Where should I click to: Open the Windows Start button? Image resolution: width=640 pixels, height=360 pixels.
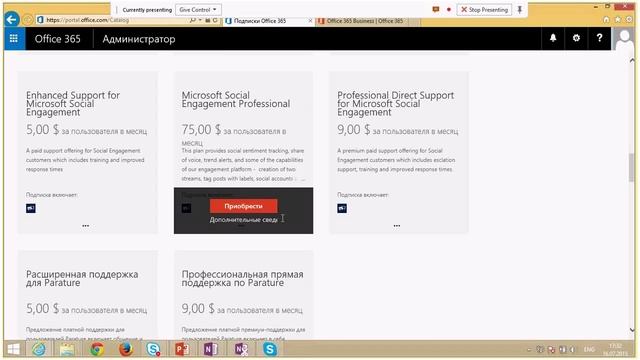[13, 349]
